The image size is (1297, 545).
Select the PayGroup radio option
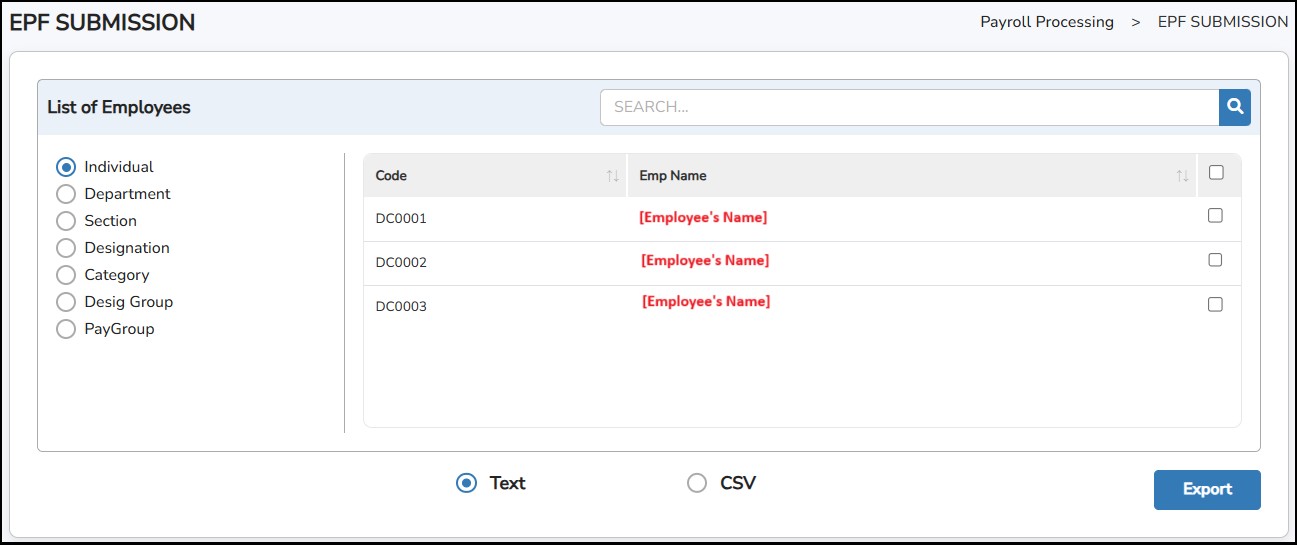coord(66,329)
